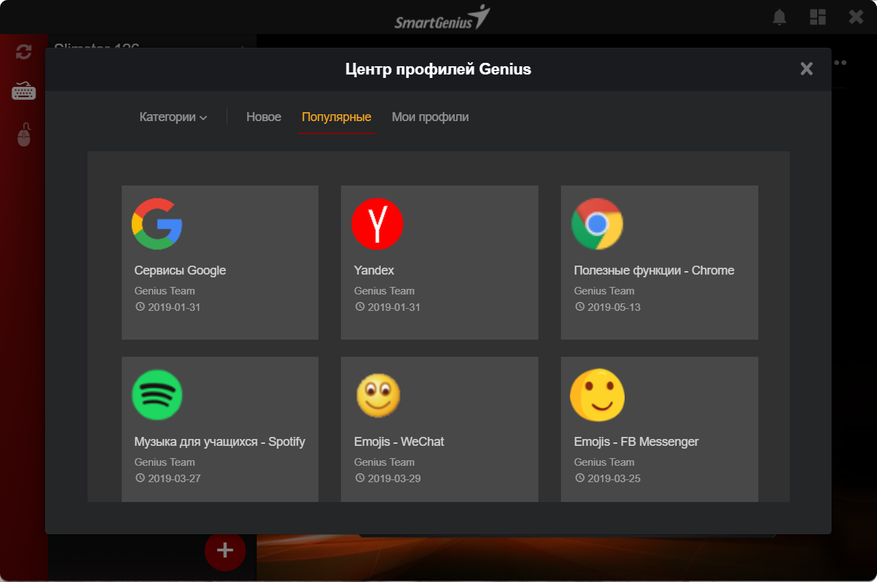Image resolution: width=877 pixels, height=582 pixels.
Task: Click the sync refresh sidebar icon
Action: point(23,52)
